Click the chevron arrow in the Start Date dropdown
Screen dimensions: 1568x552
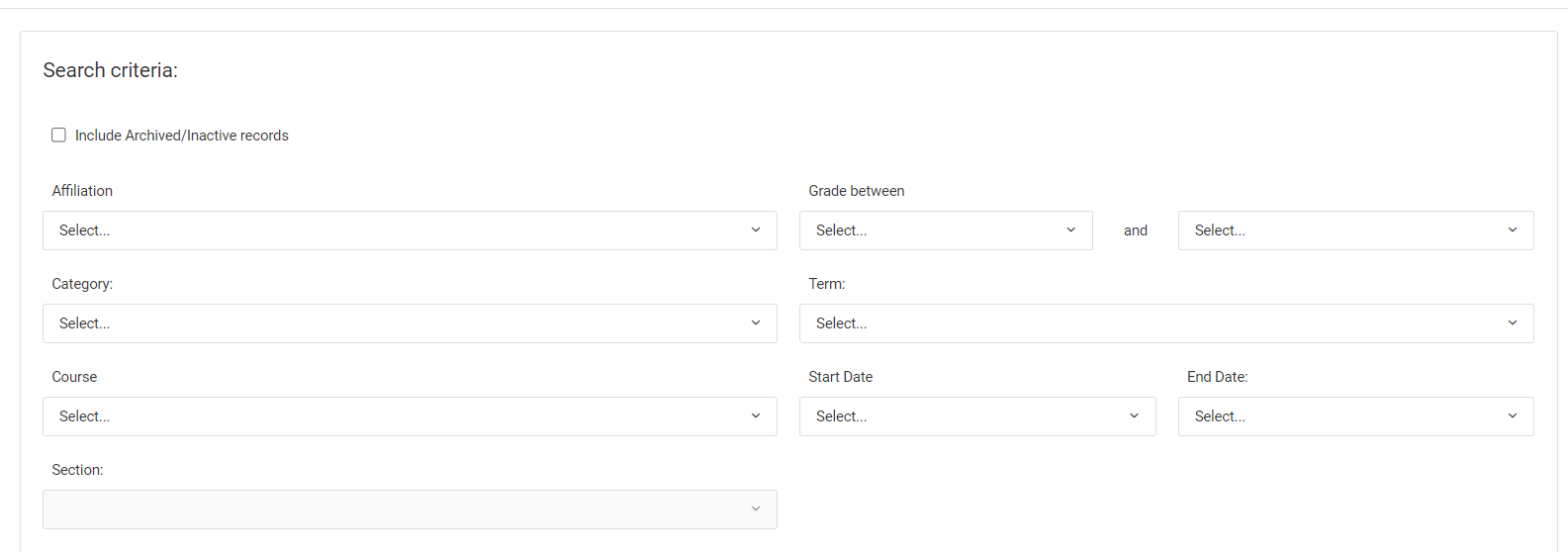1134,416
